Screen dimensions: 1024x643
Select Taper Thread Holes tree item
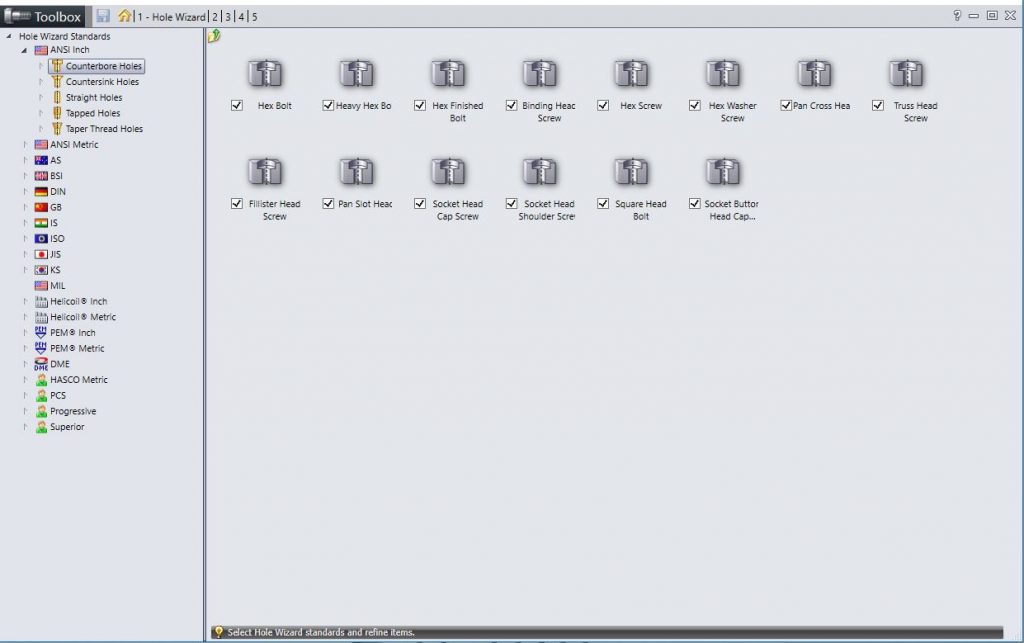104,129
